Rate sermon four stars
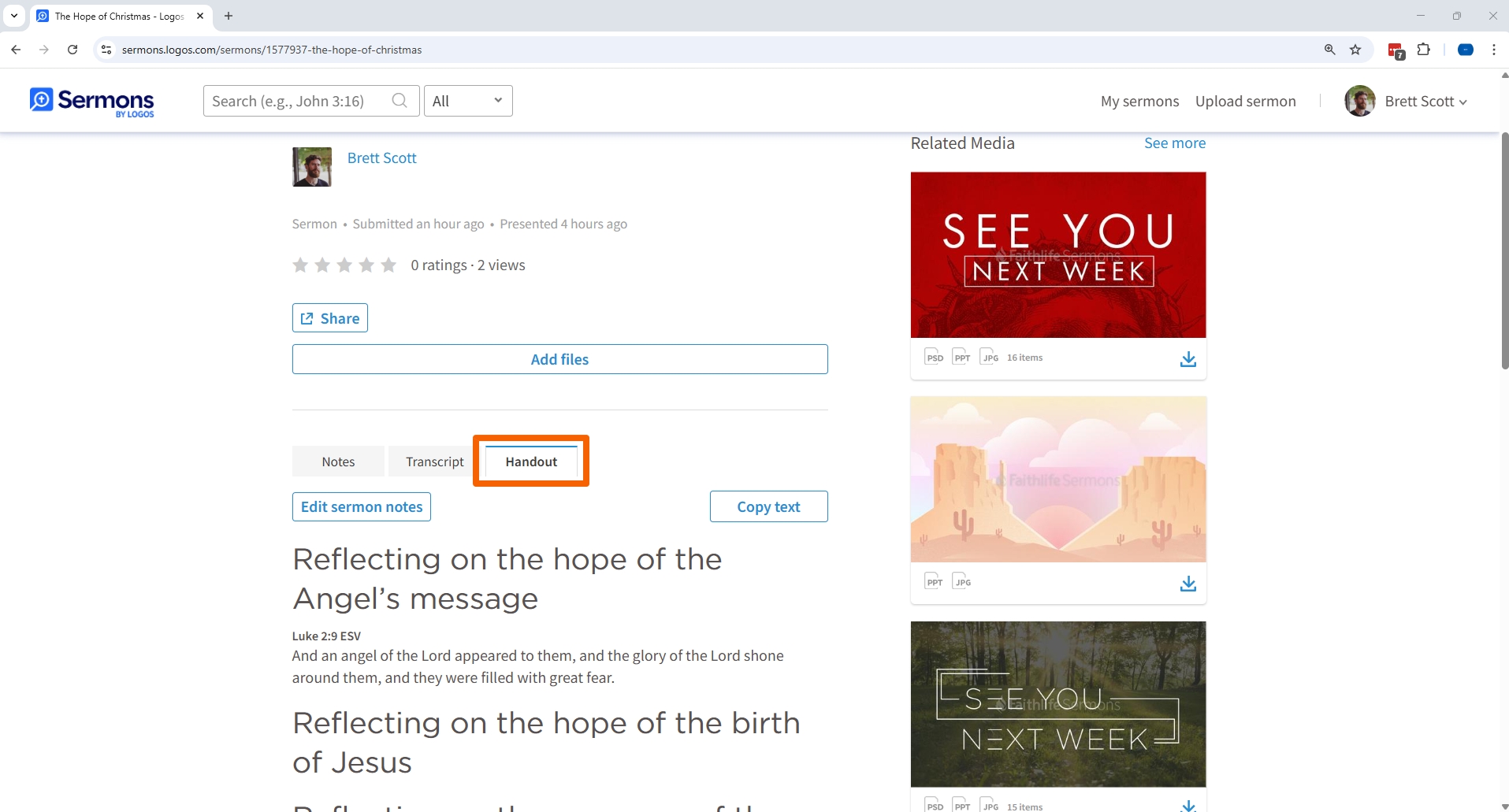 pyautogui.click(x=366, y=265)
